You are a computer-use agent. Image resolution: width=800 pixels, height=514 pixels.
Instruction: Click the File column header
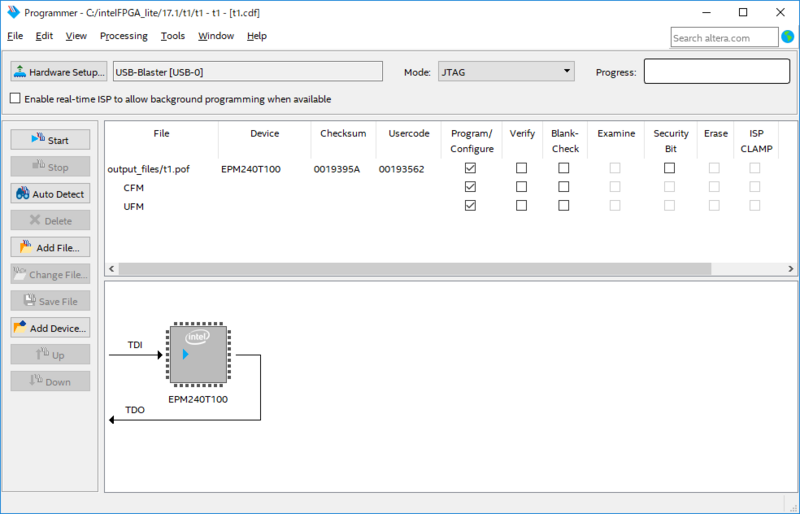(x=161, y=134)
